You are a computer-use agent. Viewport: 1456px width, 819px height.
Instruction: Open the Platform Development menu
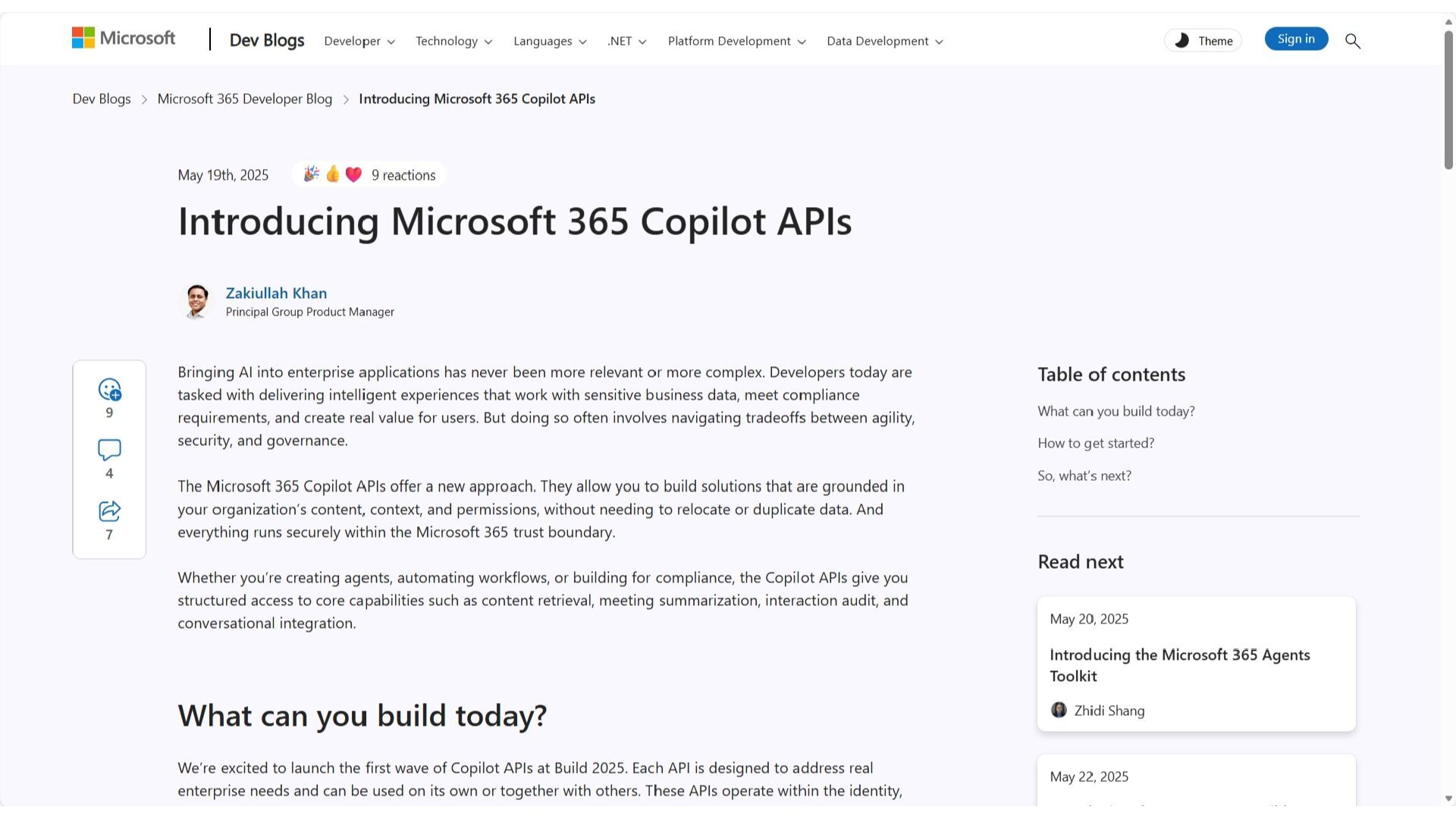tap(736, 42)
